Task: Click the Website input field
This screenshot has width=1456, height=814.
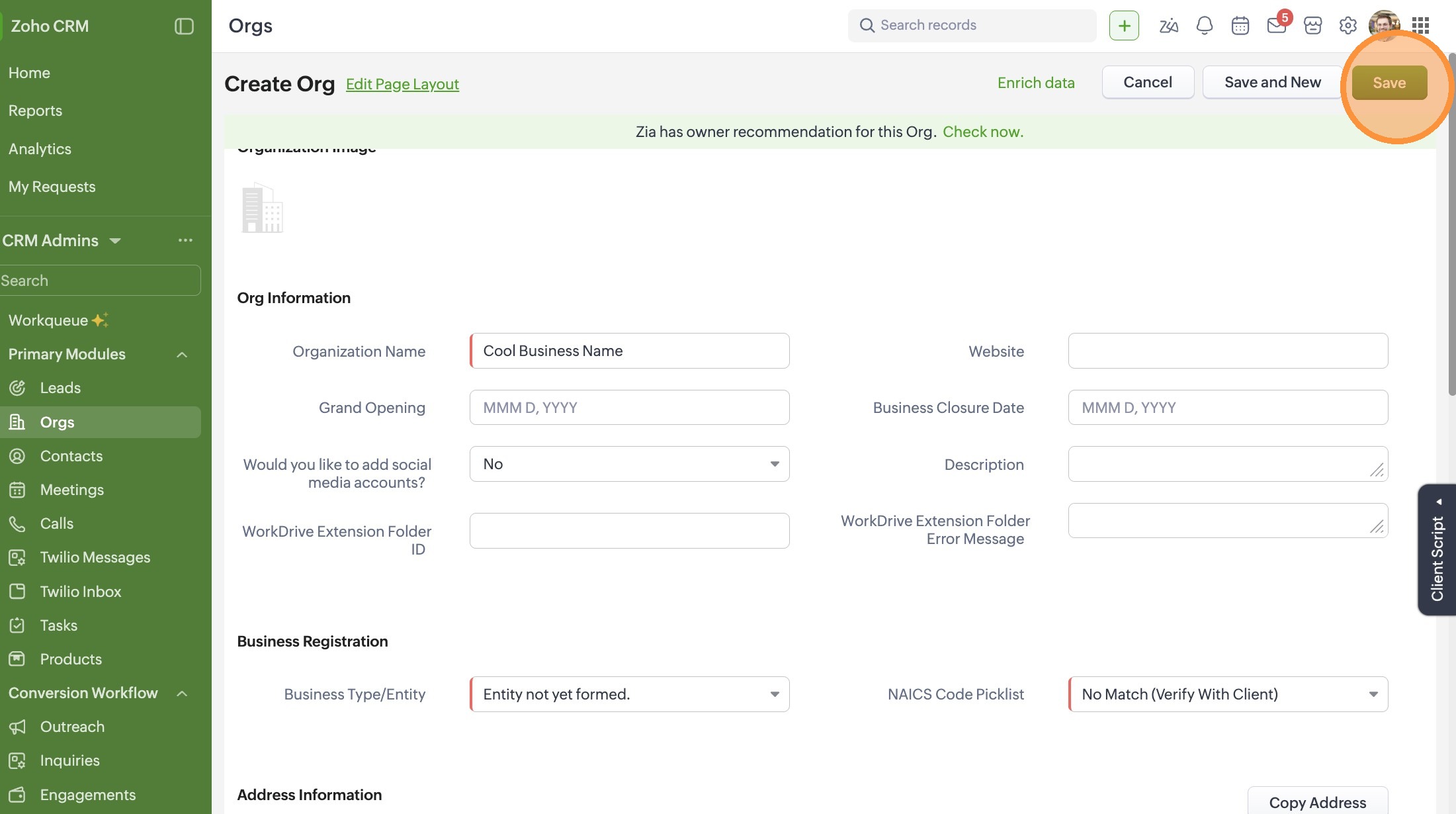Action: point(1228,351)
